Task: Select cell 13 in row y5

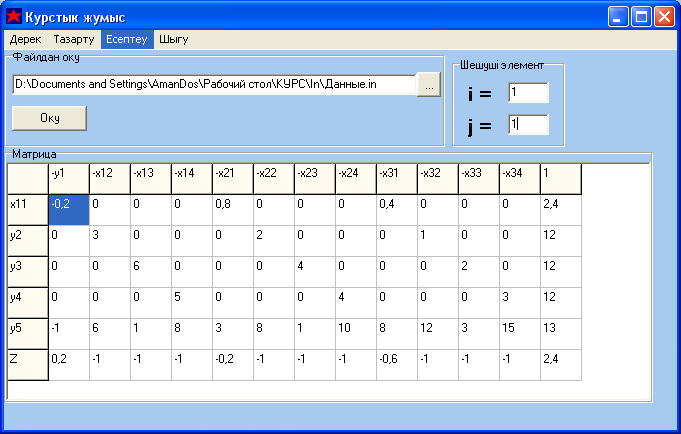Action: 561,334
